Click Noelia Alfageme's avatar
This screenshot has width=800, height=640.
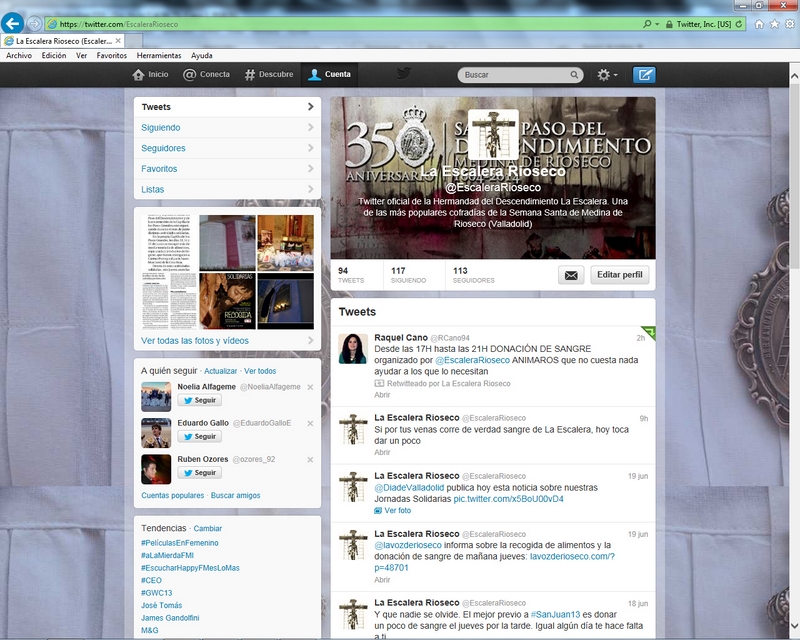point(156,397)
